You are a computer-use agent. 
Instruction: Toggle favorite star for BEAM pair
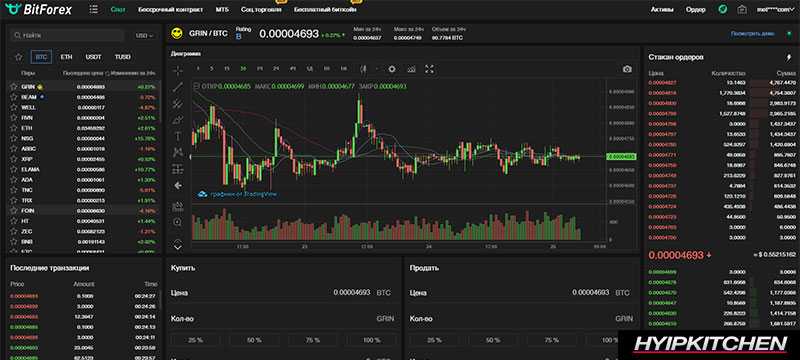coord(14,97)
